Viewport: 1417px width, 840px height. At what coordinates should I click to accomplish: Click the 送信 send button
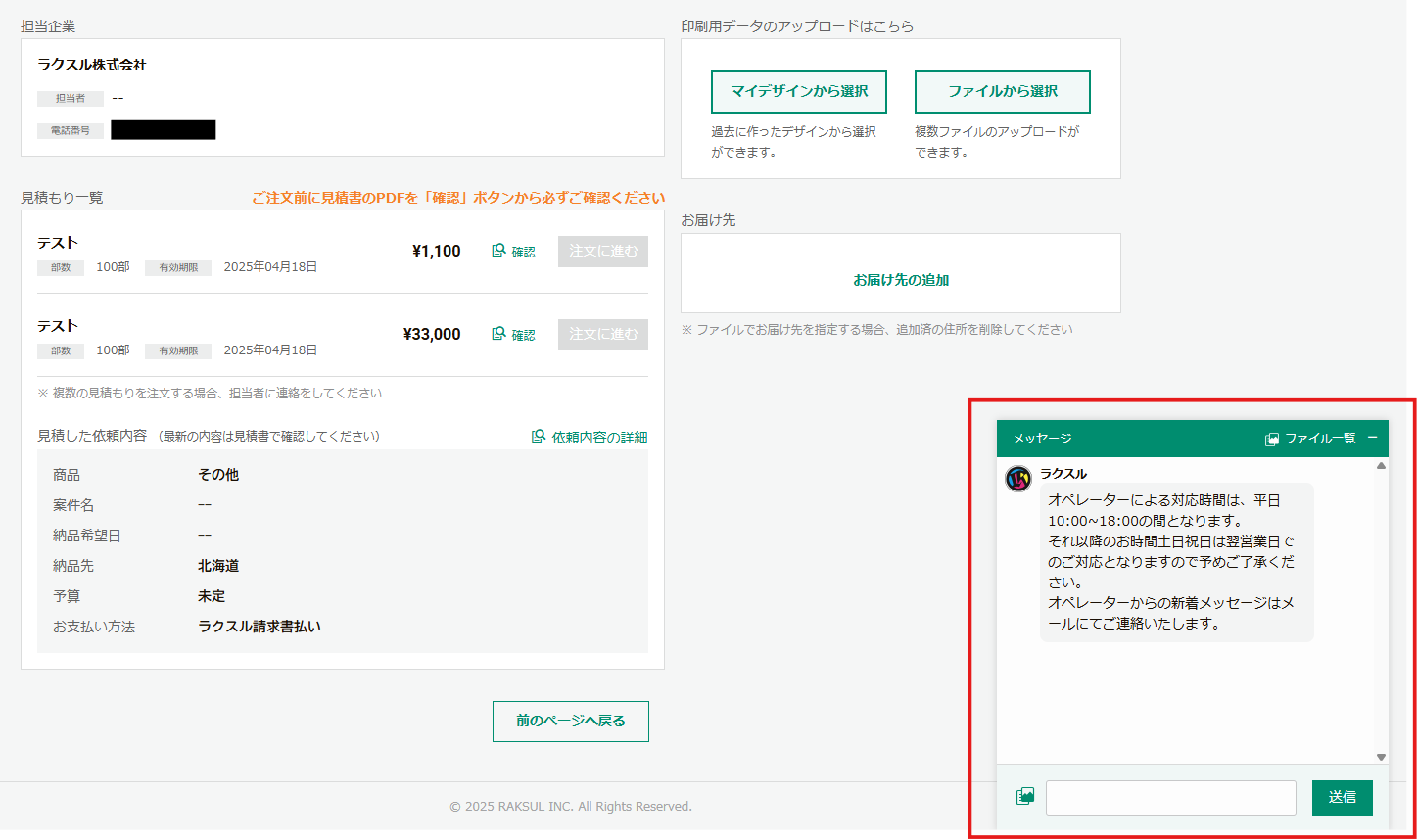(1343, 797)
